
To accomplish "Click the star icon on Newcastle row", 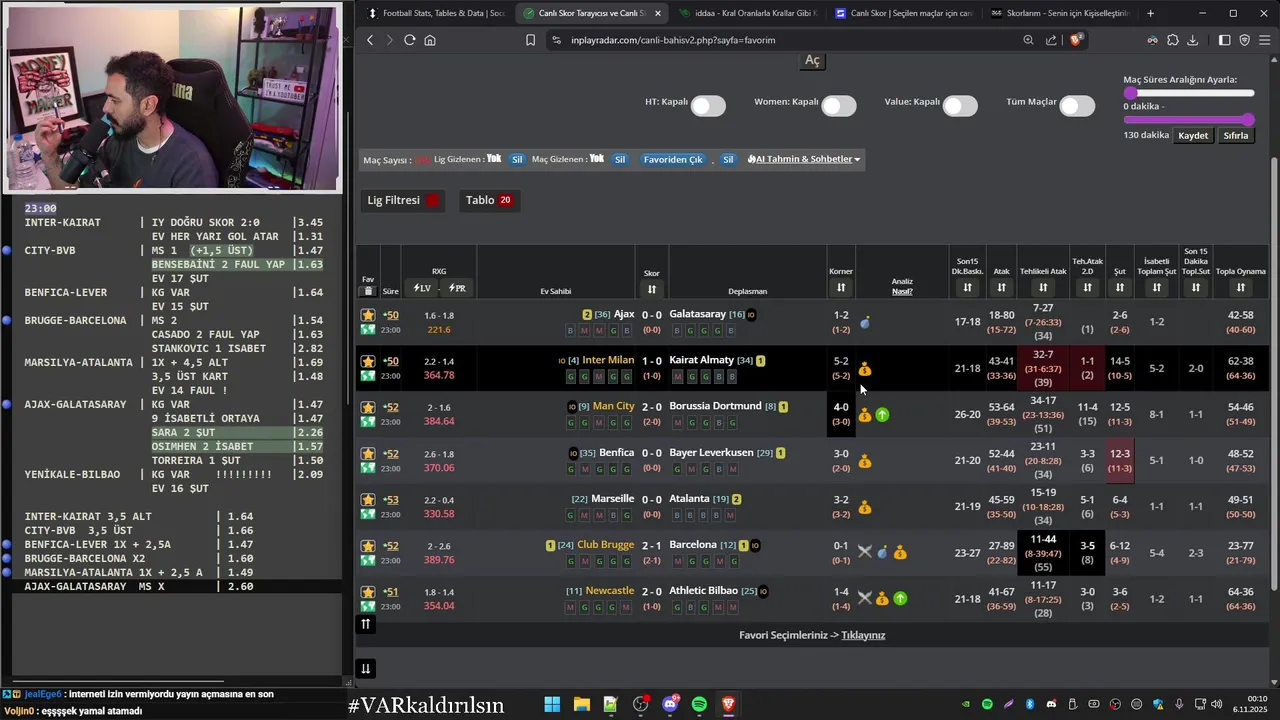I will pos(368,591).
